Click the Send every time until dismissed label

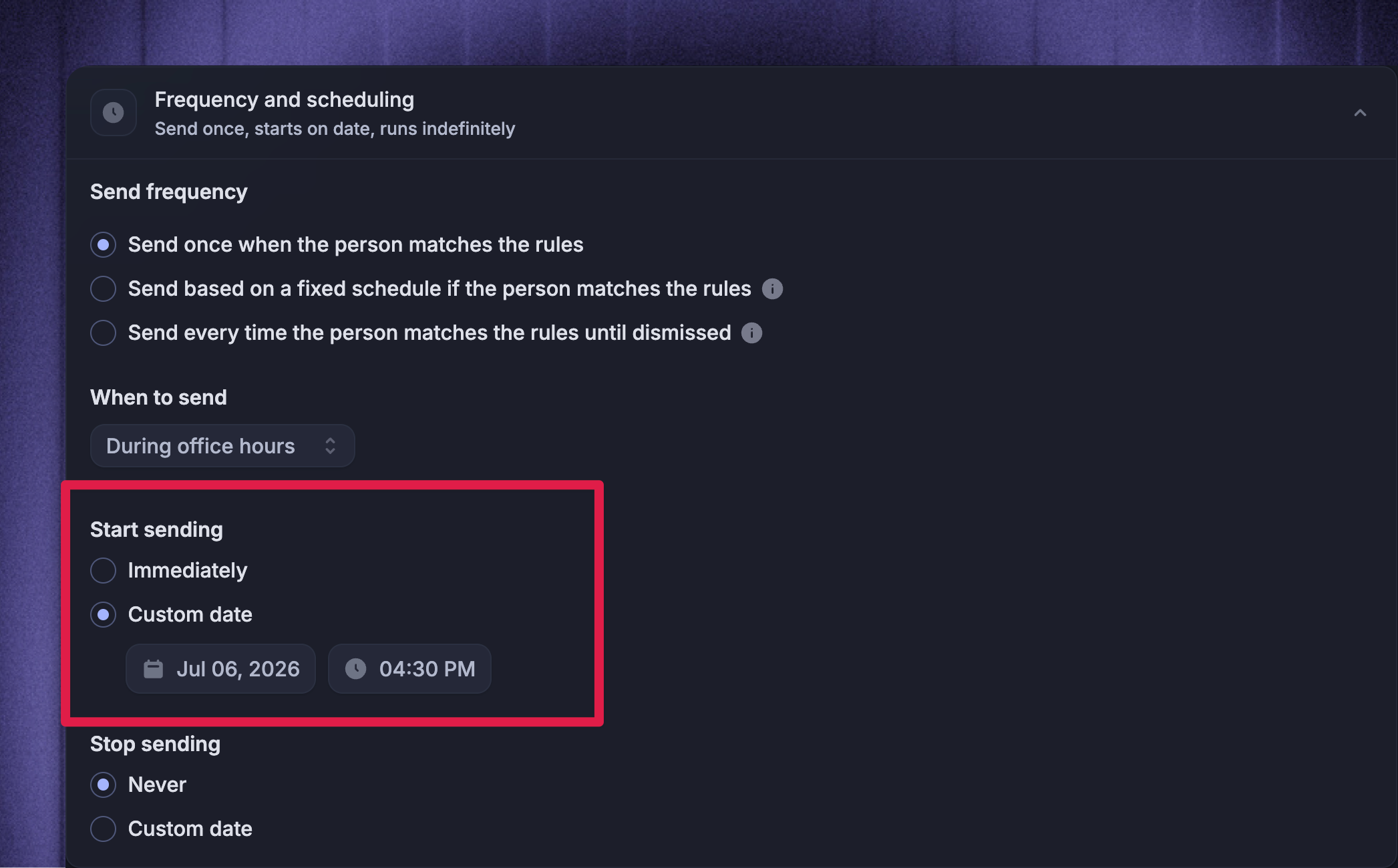[429, 333]
